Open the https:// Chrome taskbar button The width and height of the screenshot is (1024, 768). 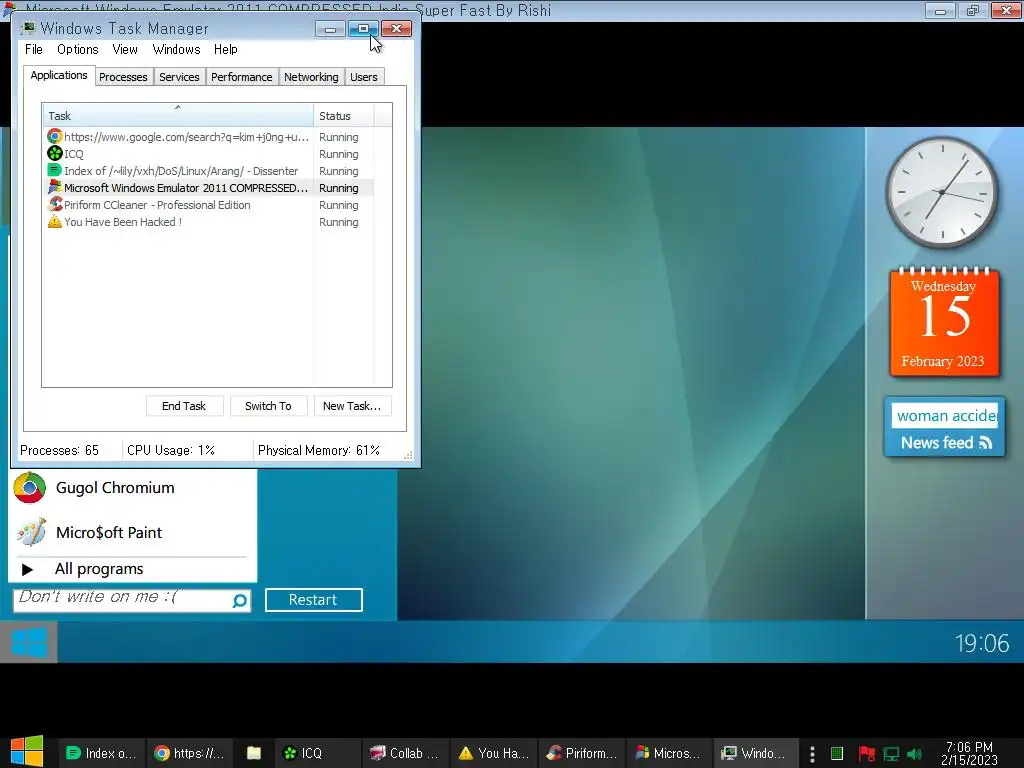coord(189,753)
